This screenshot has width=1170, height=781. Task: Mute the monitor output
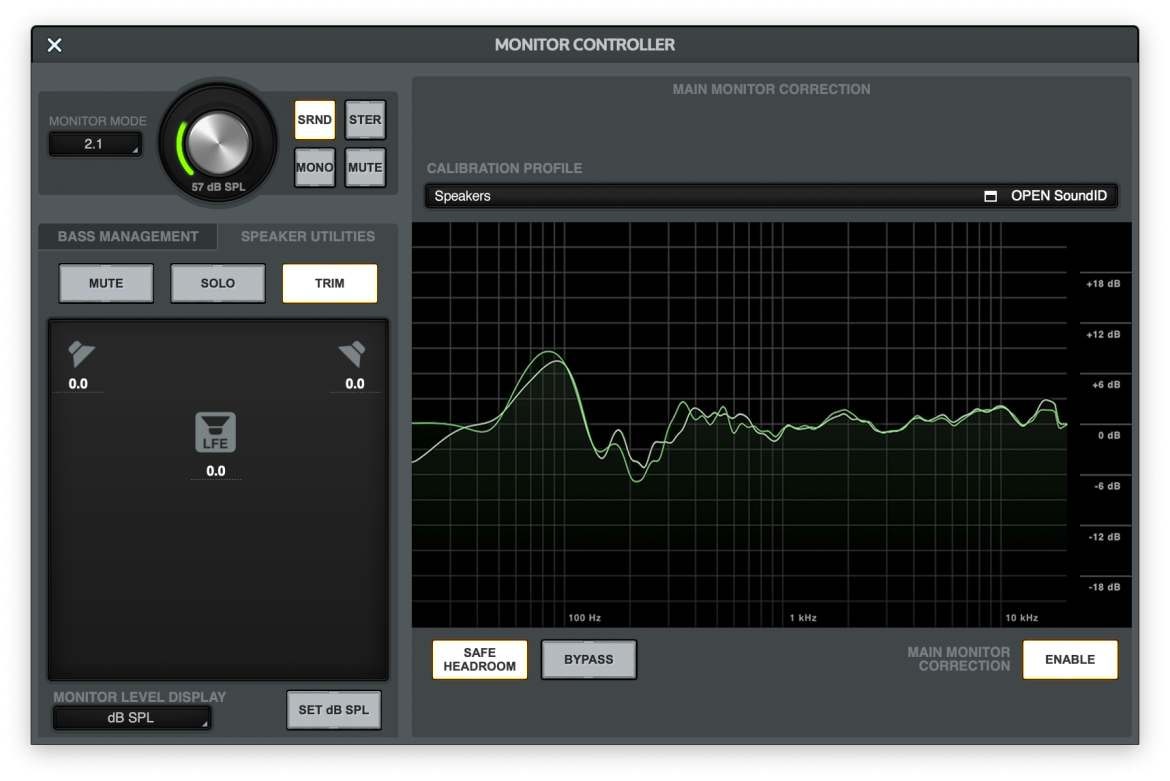[365, 167]
